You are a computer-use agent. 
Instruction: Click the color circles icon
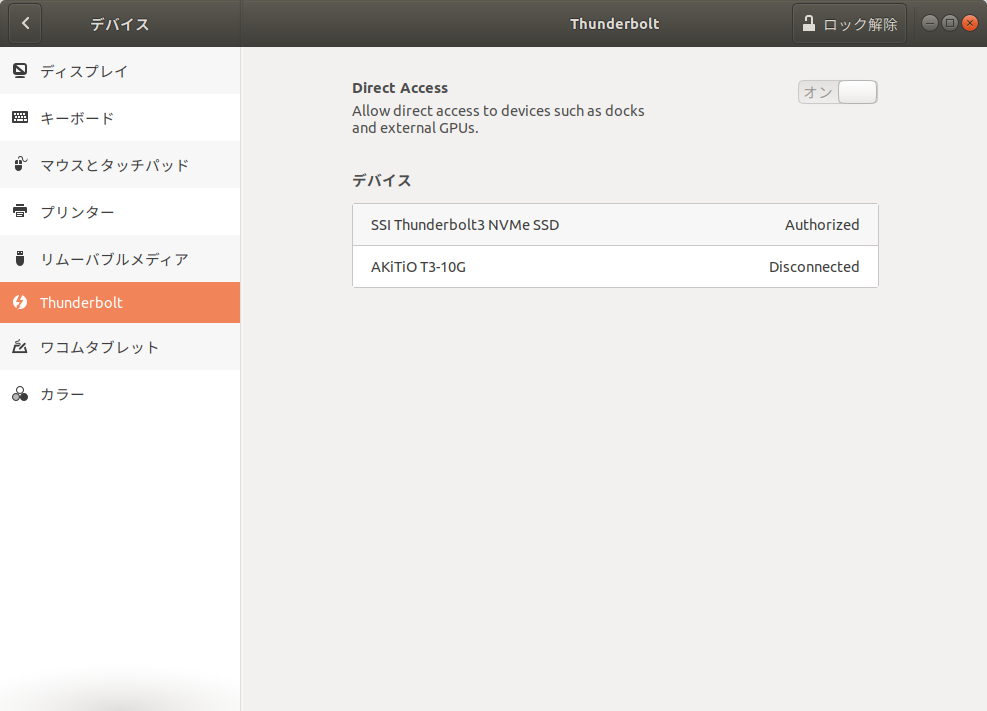20,394
